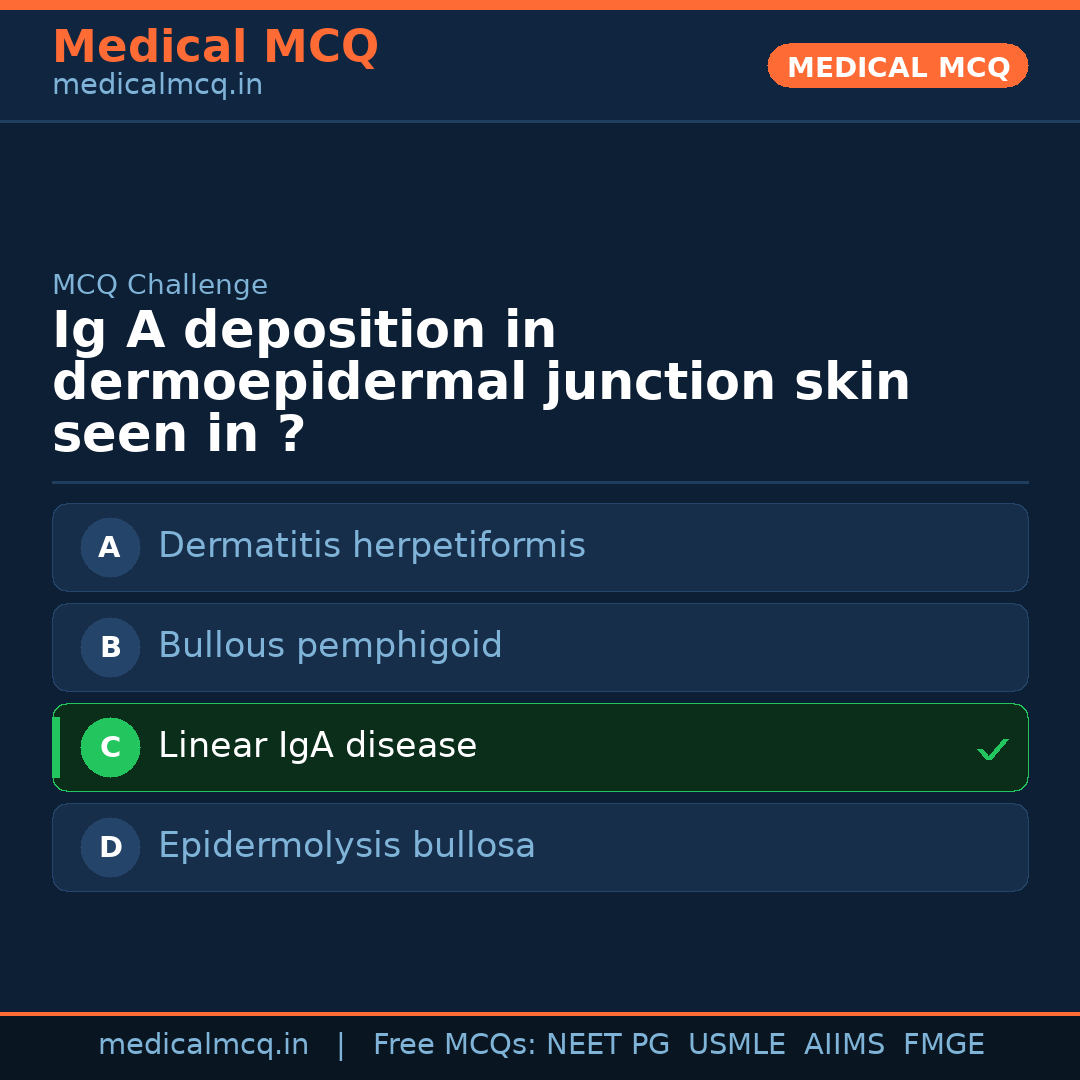Screen dimensions: 1080x1080
Task: Click the circled letter B badge
Action: (110, 647)
